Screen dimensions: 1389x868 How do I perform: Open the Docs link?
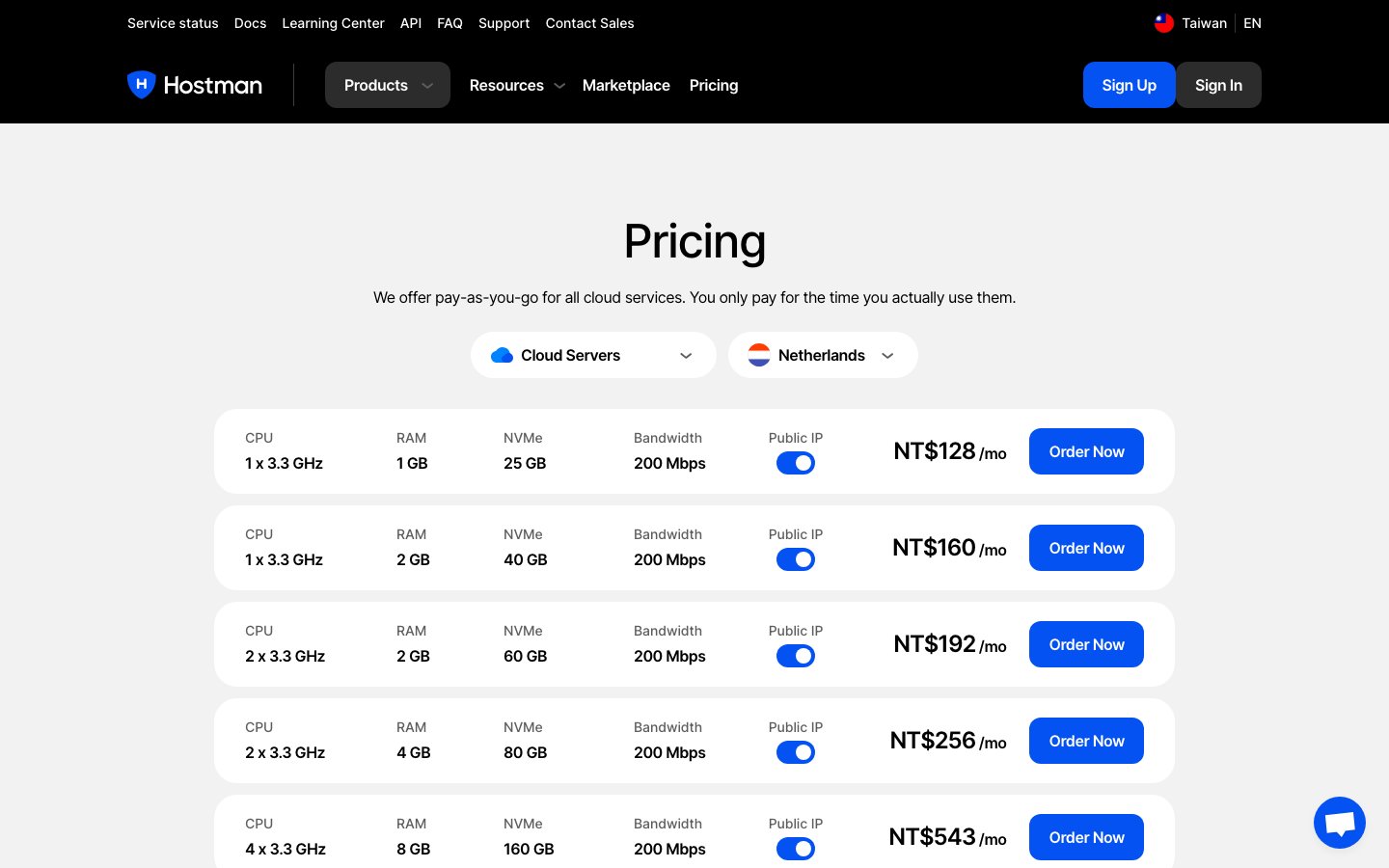click(250, 23)
